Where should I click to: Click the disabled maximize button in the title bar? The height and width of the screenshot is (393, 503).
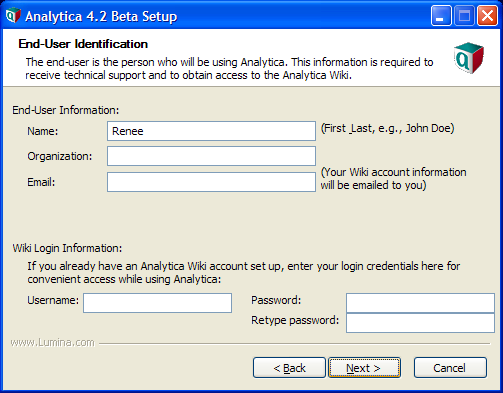(x=464, y=16)
